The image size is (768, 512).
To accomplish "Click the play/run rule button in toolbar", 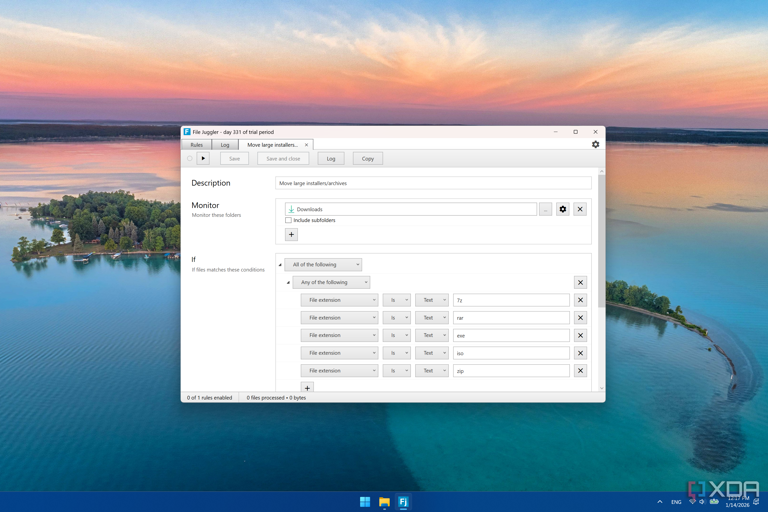I will (203, 158).
